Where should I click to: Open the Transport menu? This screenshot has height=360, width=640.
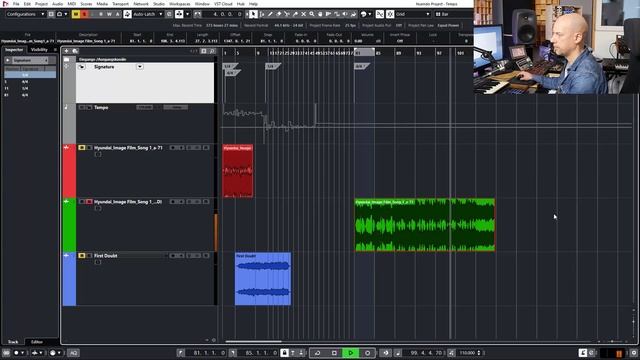tap(120, 4)
